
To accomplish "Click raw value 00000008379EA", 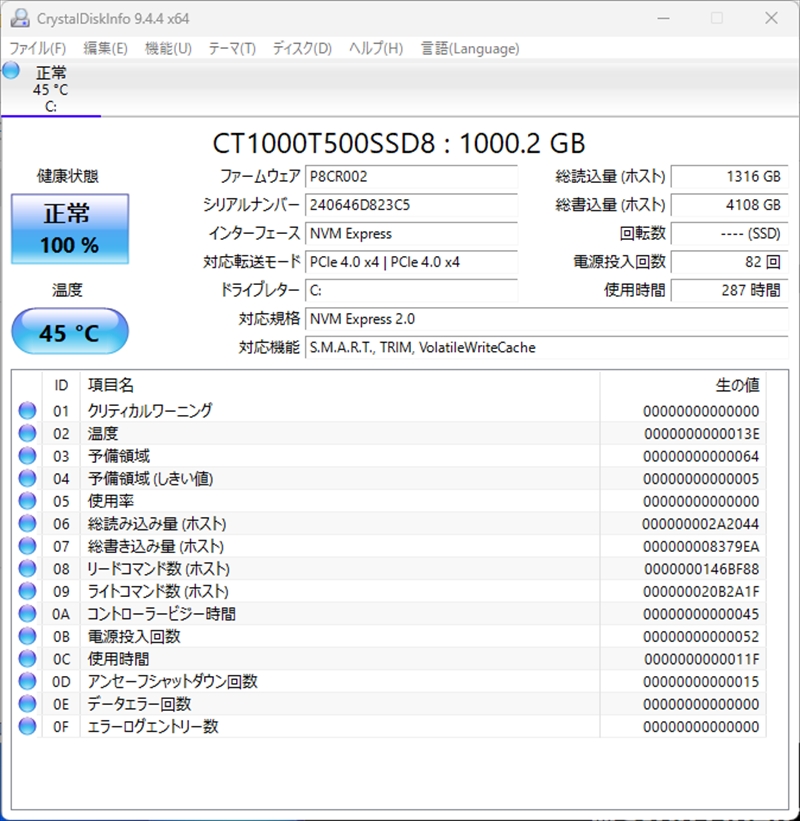I will 701,546.
